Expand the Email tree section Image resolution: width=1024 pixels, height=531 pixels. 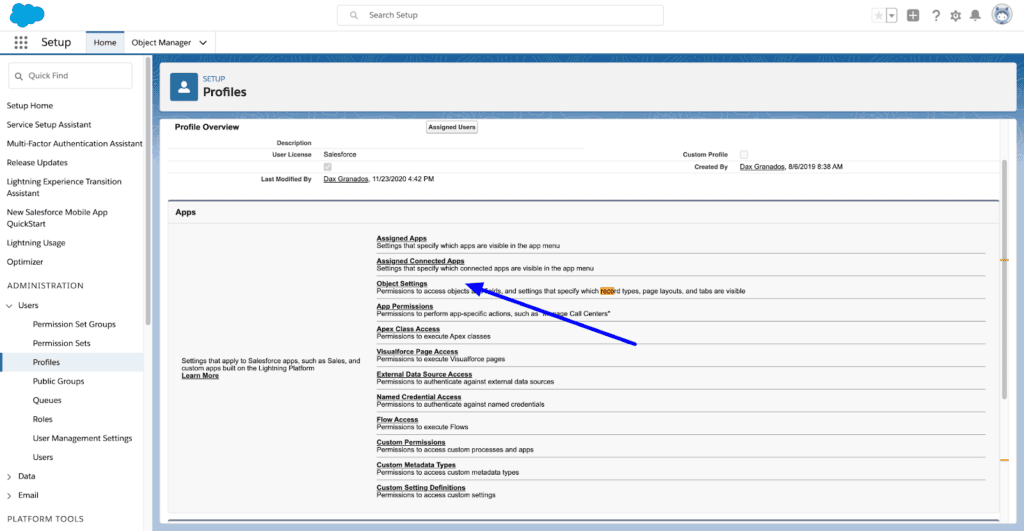[9, 496]
